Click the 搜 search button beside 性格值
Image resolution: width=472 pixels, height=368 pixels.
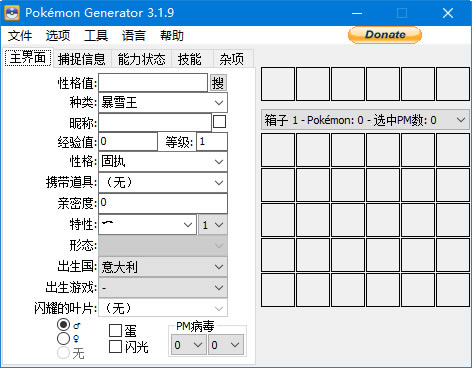(218, 83)
